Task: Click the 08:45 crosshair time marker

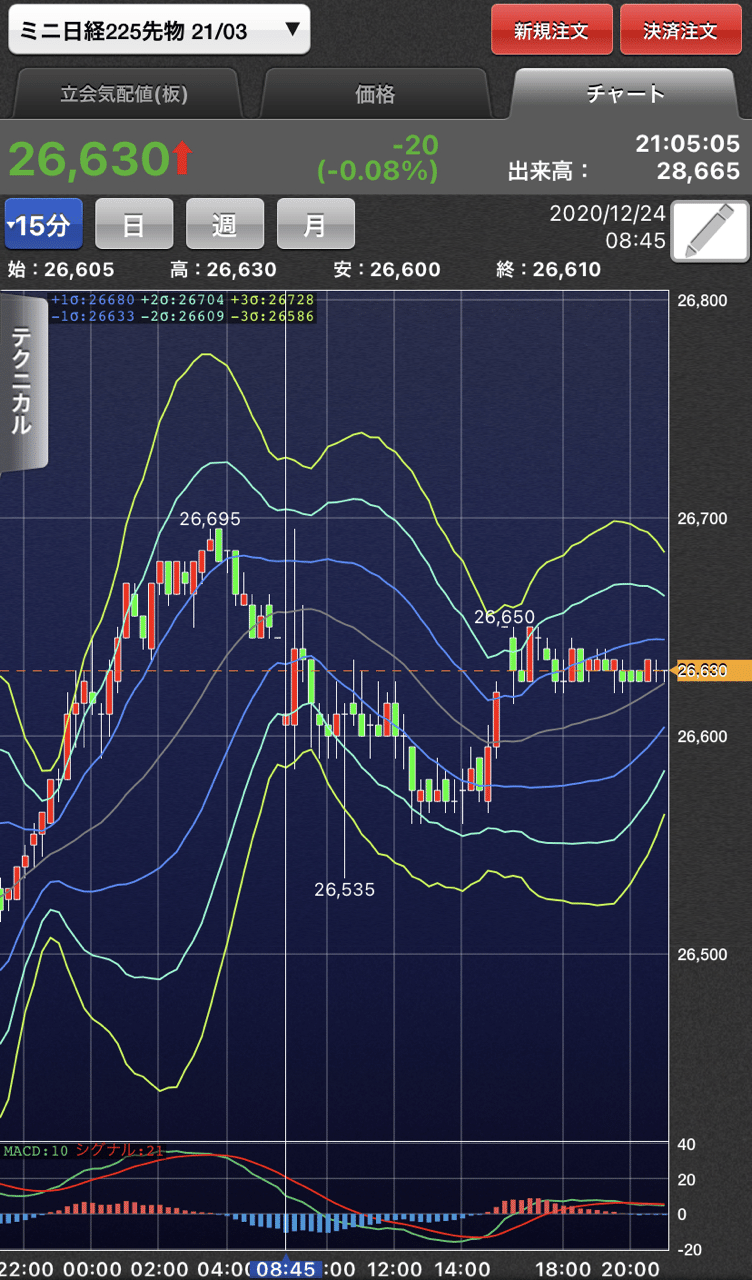Action: pos(285,1269)
